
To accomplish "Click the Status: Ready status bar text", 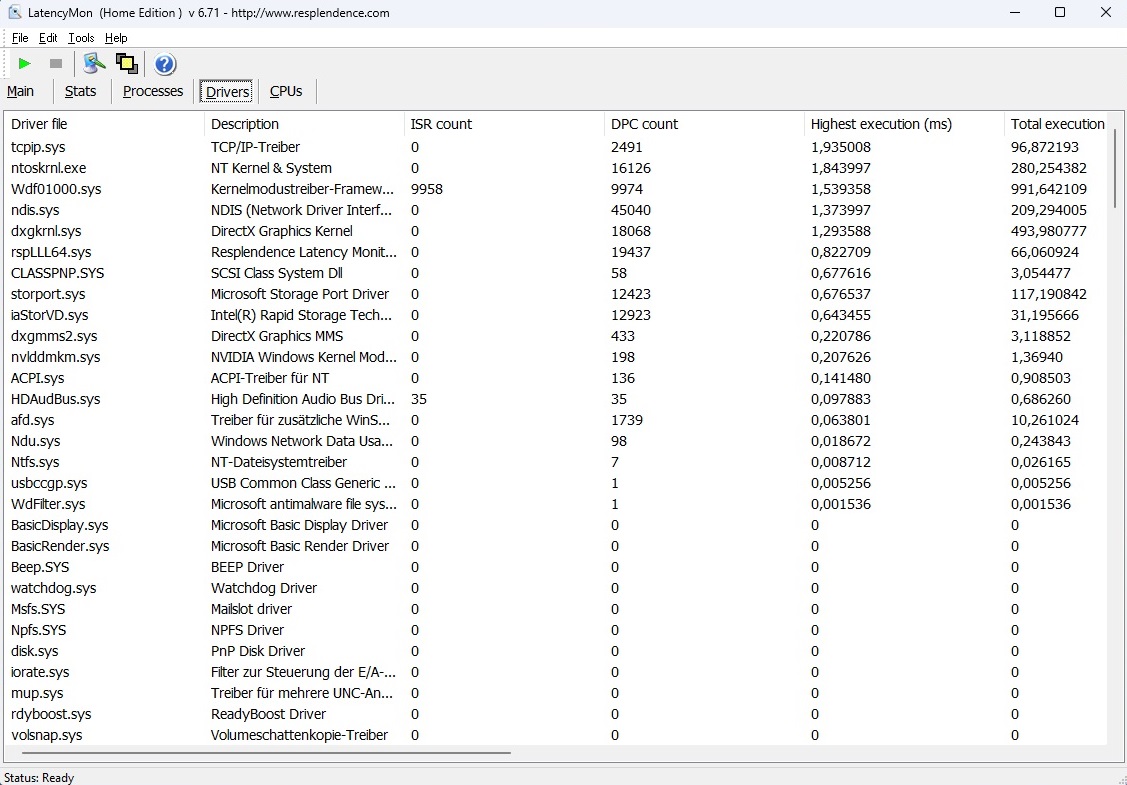I will click(39, 777).
